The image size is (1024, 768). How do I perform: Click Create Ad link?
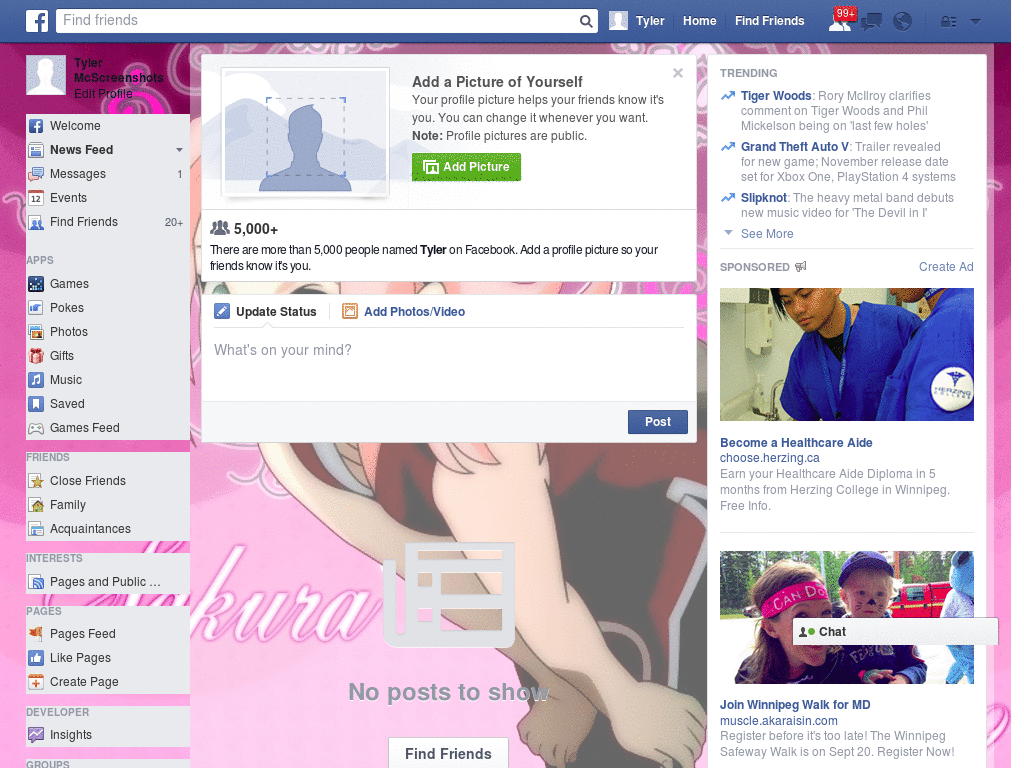pyautogui.click(x=946, y=266)
